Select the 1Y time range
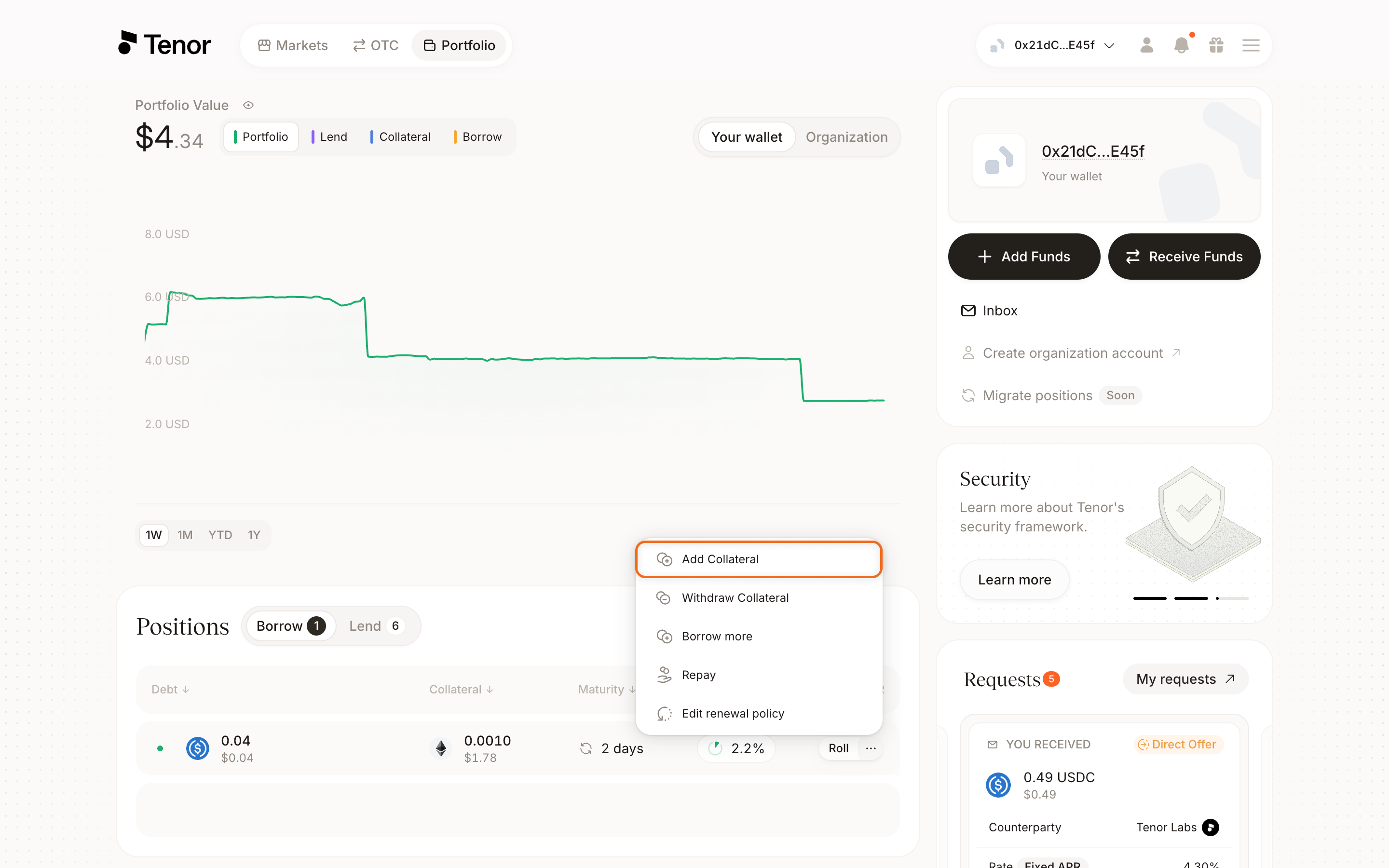 (x=254, y=535)
